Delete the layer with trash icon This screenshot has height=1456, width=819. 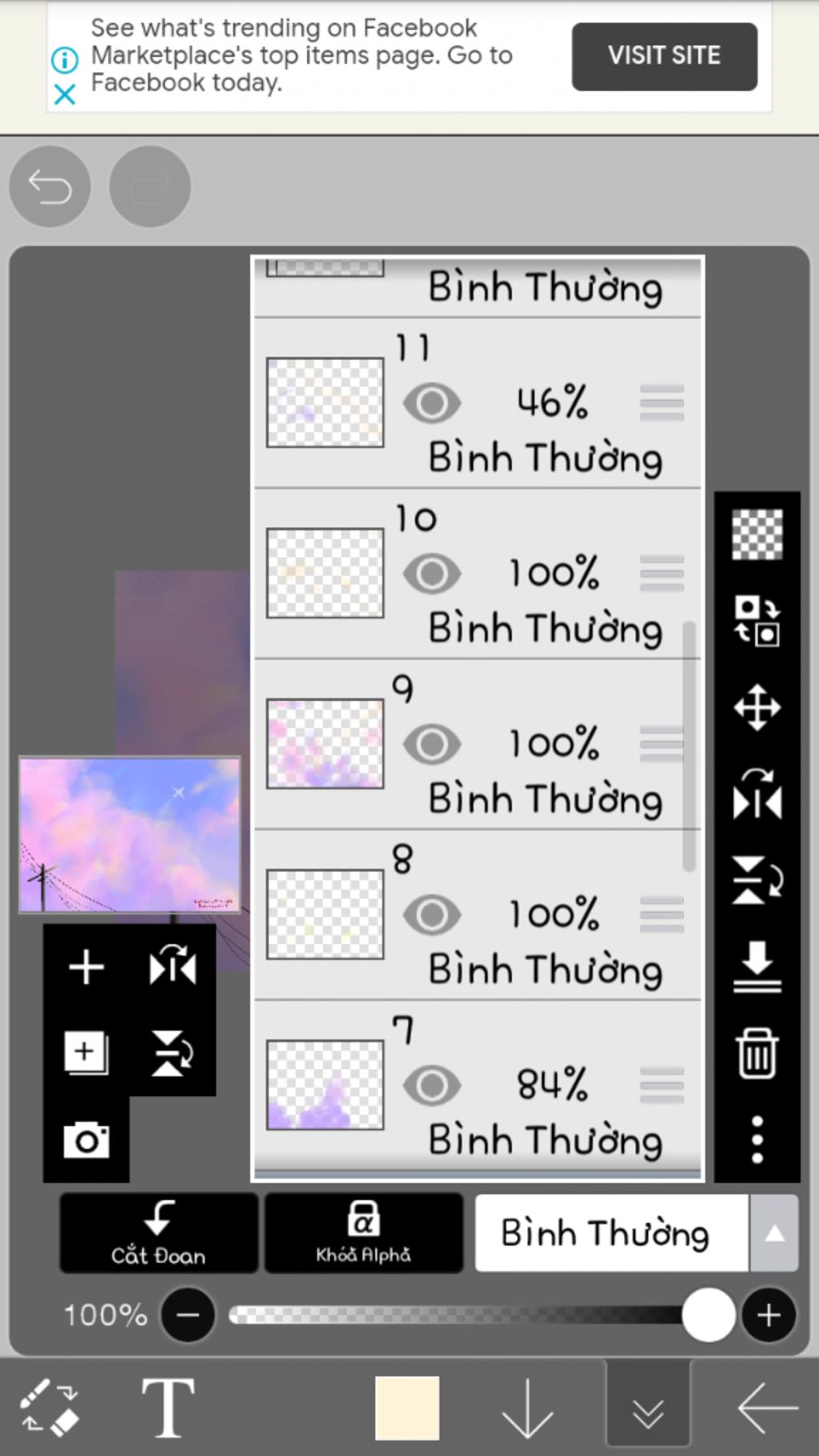coord(757,1054)
